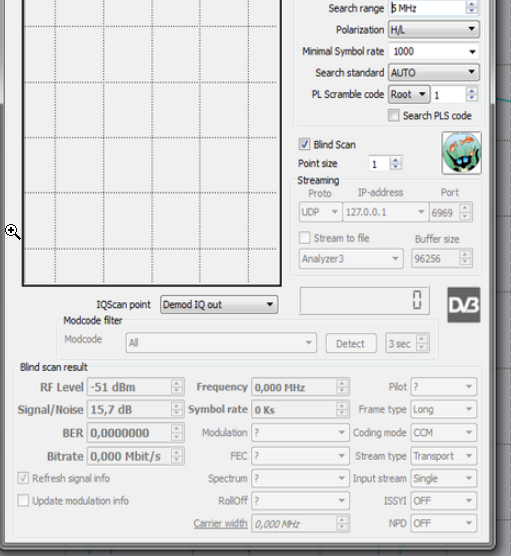Enable the Search PLS code checkbox

tap(393, 116)
